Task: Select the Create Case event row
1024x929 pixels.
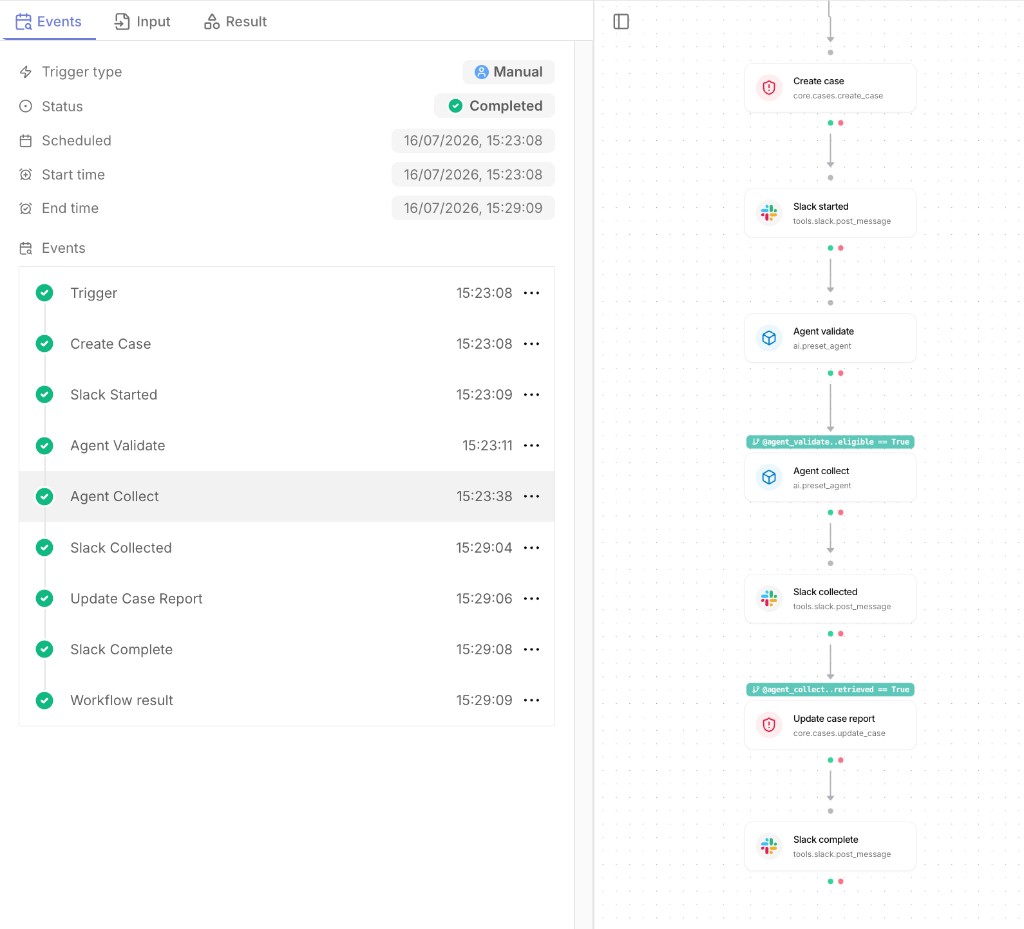Action: [x=287, y=344]
